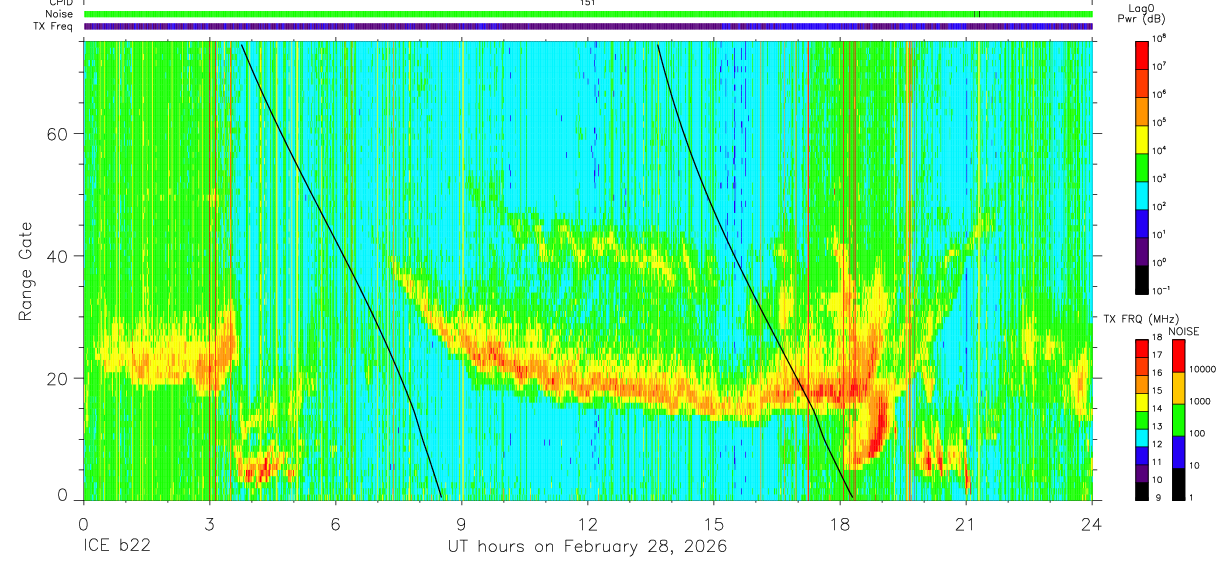Click the purple segment of TX FRQ colorbar
This screenshot has width=1228, height=567.
1142,474
